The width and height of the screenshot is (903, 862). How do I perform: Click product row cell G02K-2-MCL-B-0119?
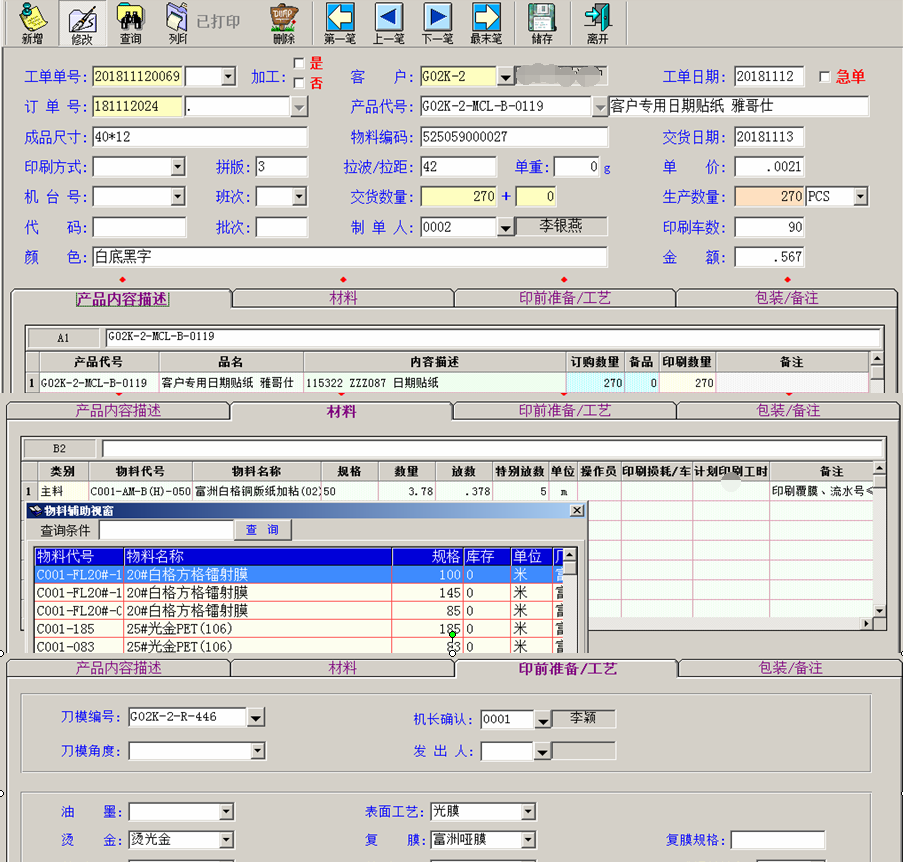(x=99, y=383)
